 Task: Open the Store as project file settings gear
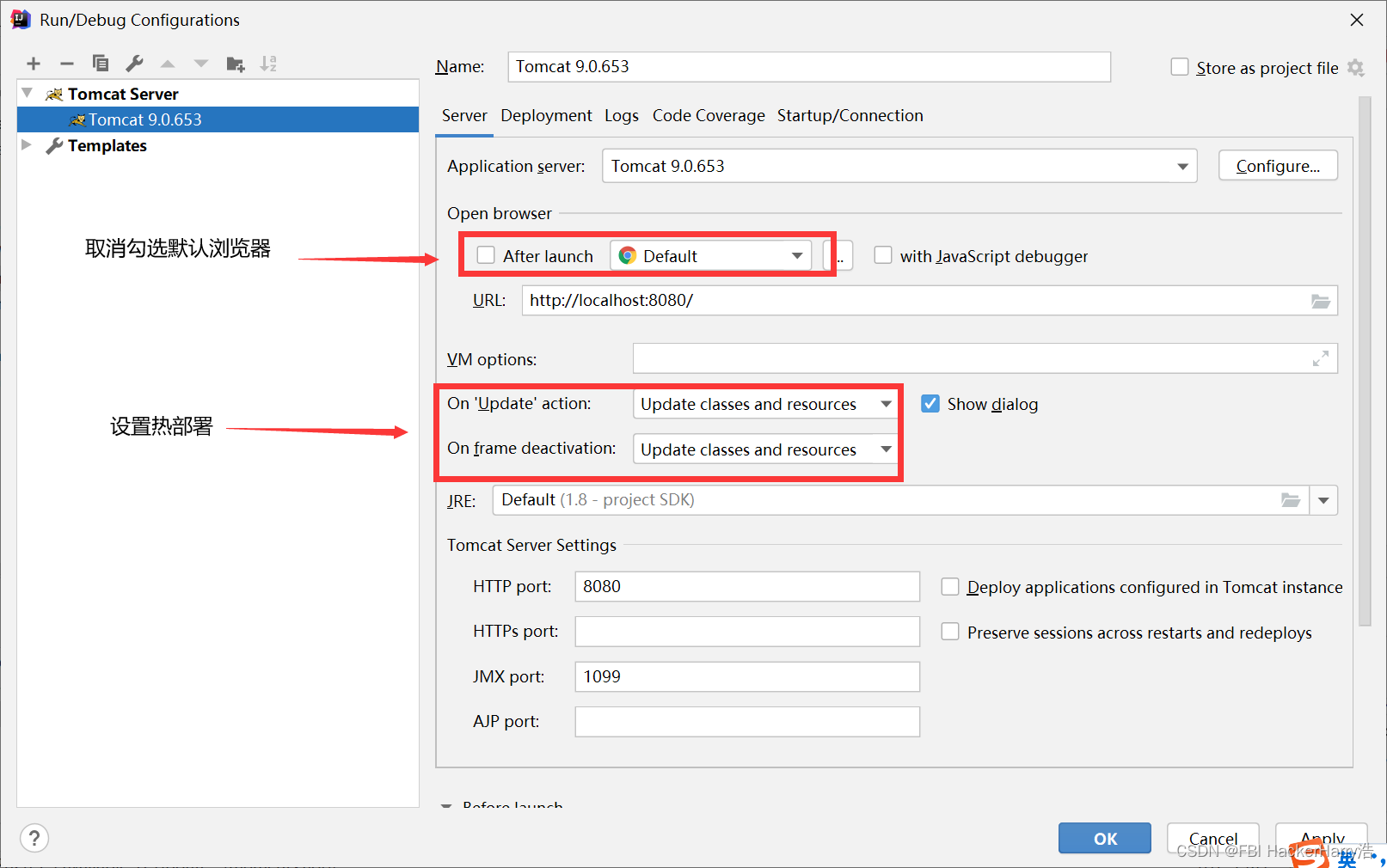tap(1356, 68)
